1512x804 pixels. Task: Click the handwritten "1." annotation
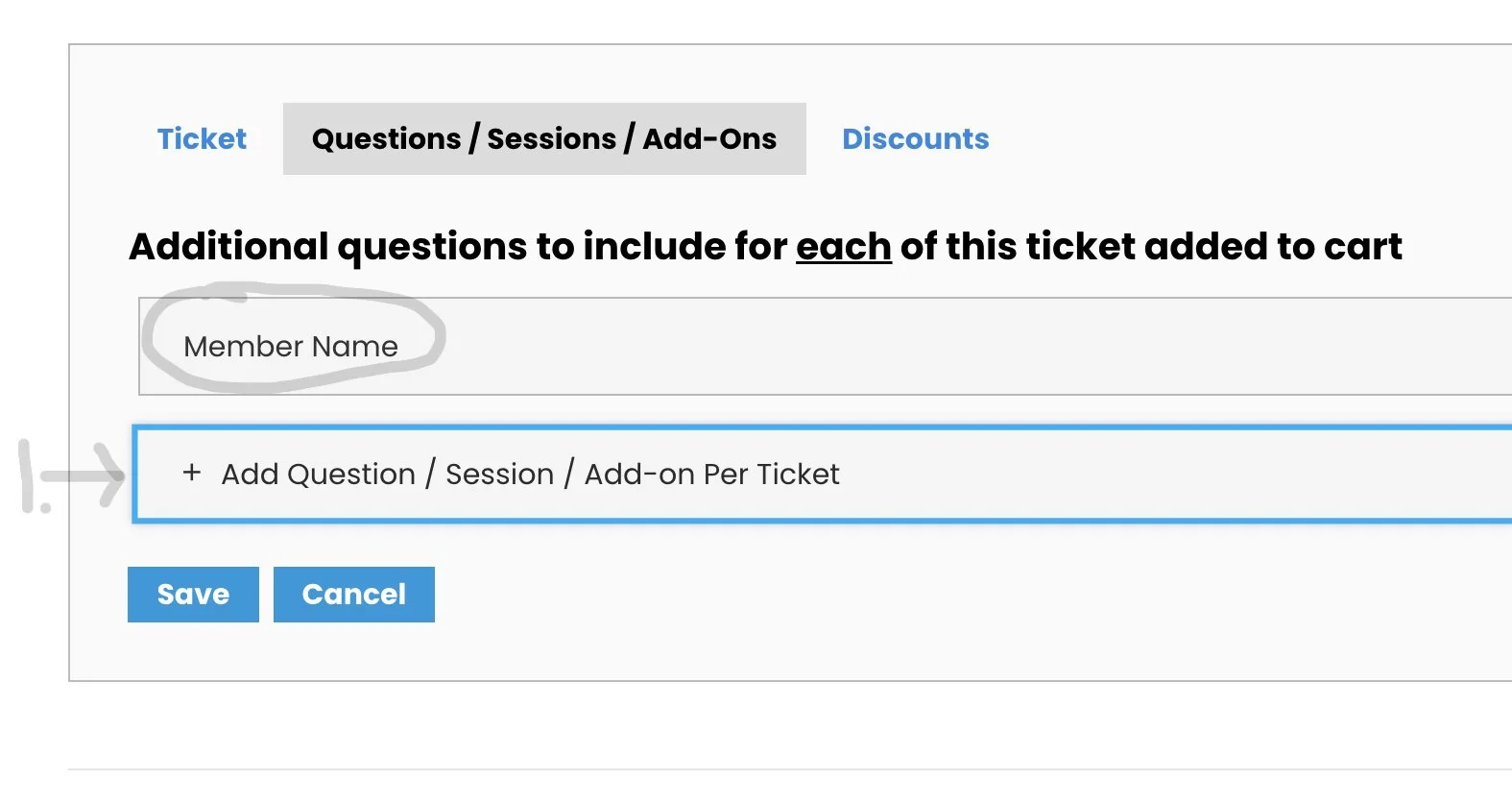point(31,477)
